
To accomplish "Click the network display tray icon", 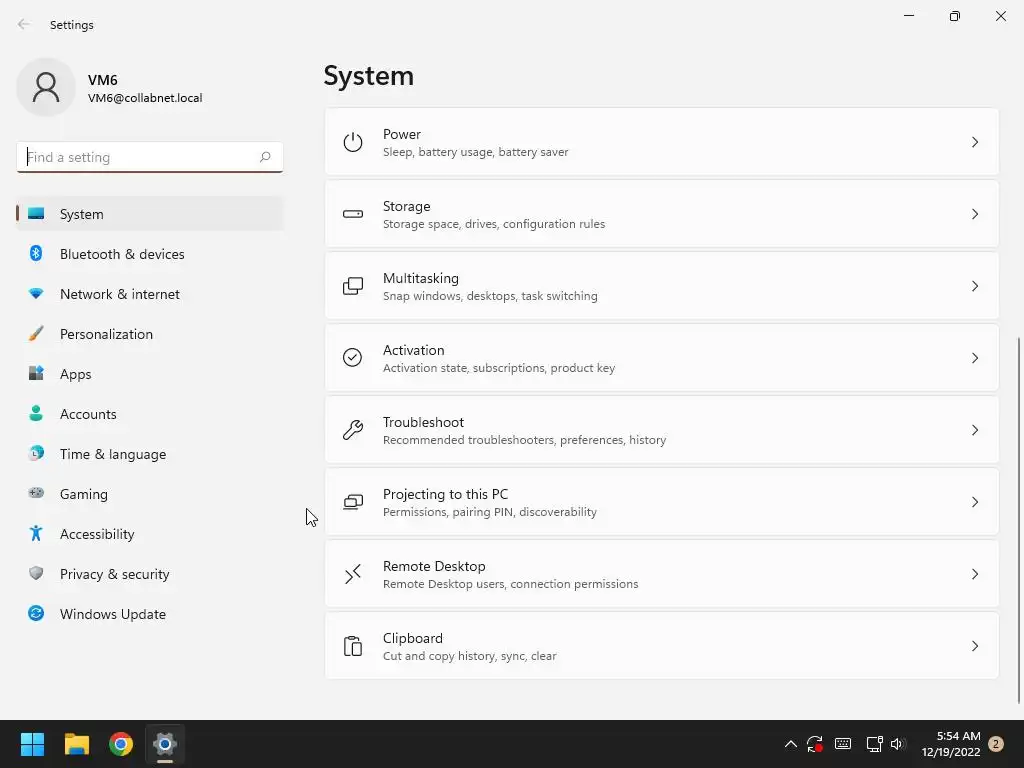I will pos(874,744).
